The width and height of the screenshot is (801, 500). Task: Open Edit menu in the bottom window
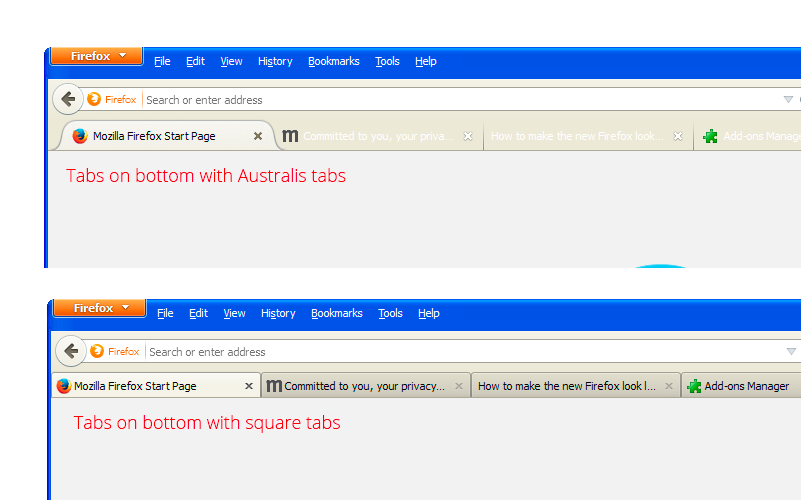tap(198, 313)
